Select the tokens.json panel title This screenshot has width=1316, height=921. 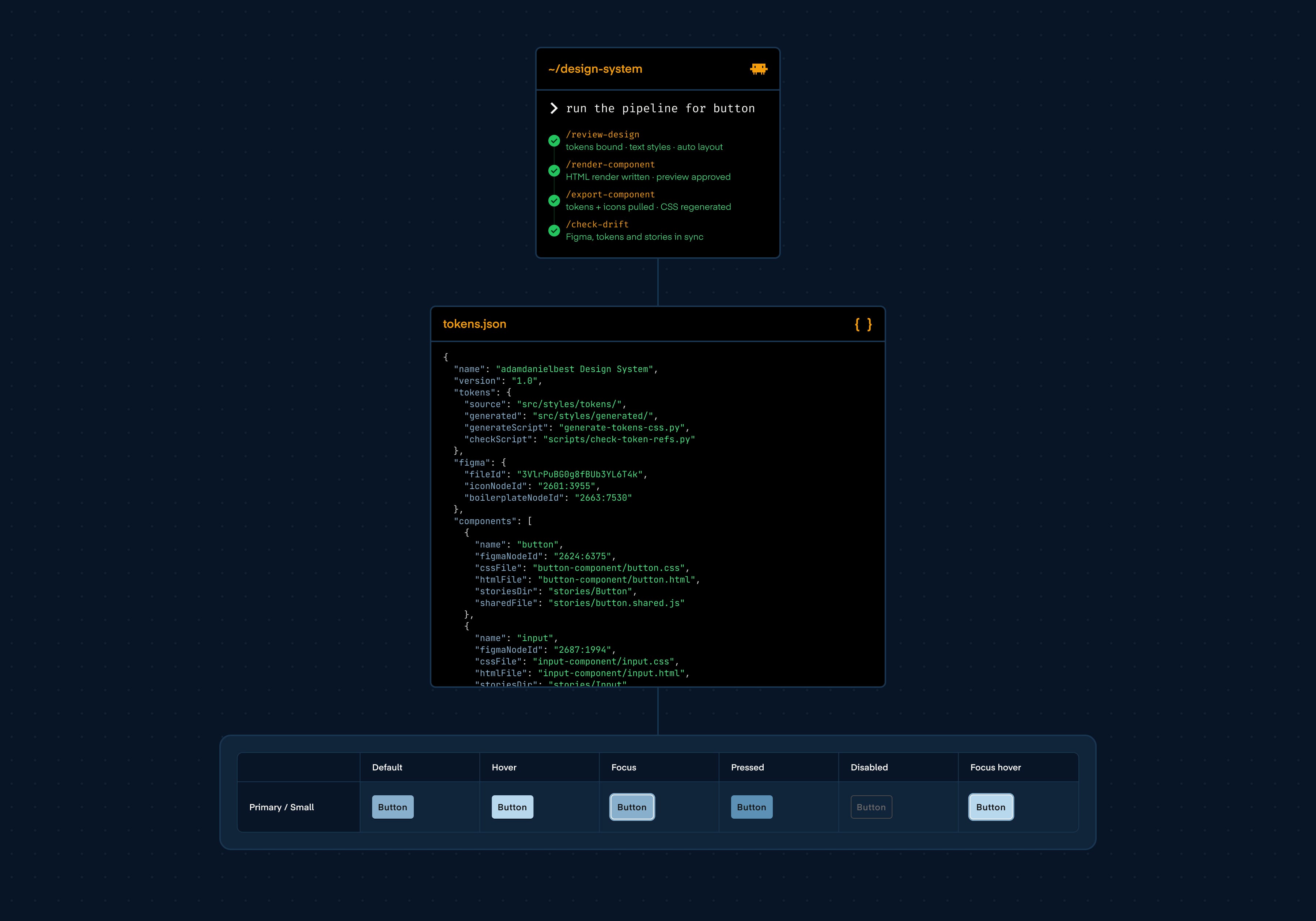tap(474, 324)
